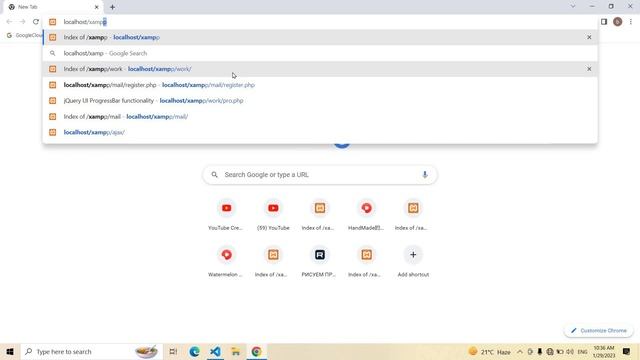The image size is (640, 360).
Task: Open File Explorer from taskbar
Action: pos(236,351)
